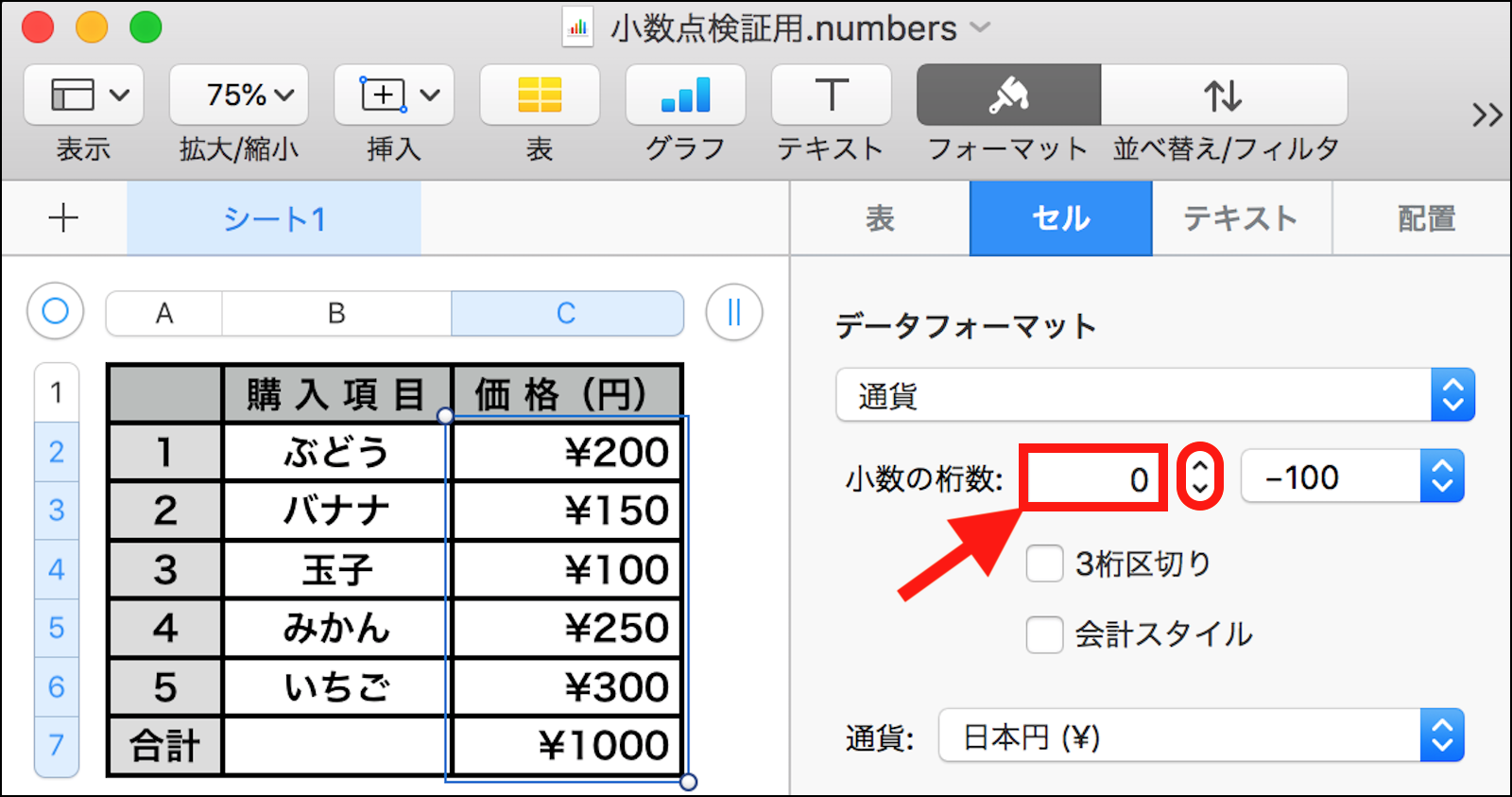Toggle the フォーマット format inspector
The height and width of the screenshot is (797, 1512).
(x=1008, y=95)
